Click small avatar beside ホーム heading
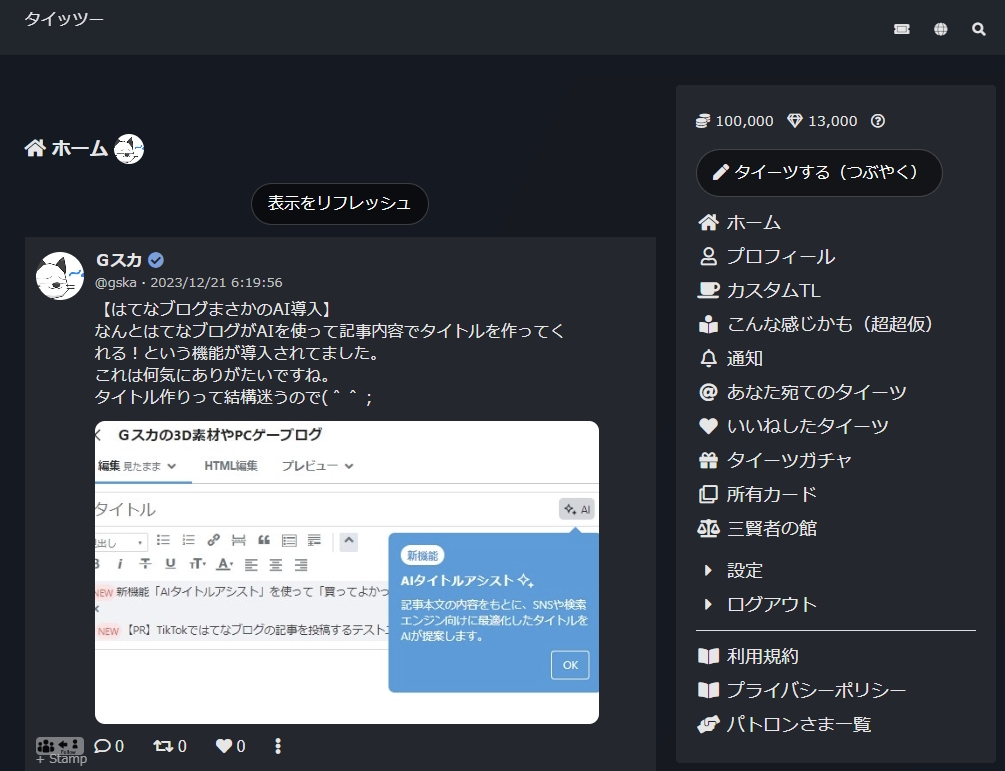Image resolution: width=1005 pixels, height=771 pixels. tap(129, 149)
